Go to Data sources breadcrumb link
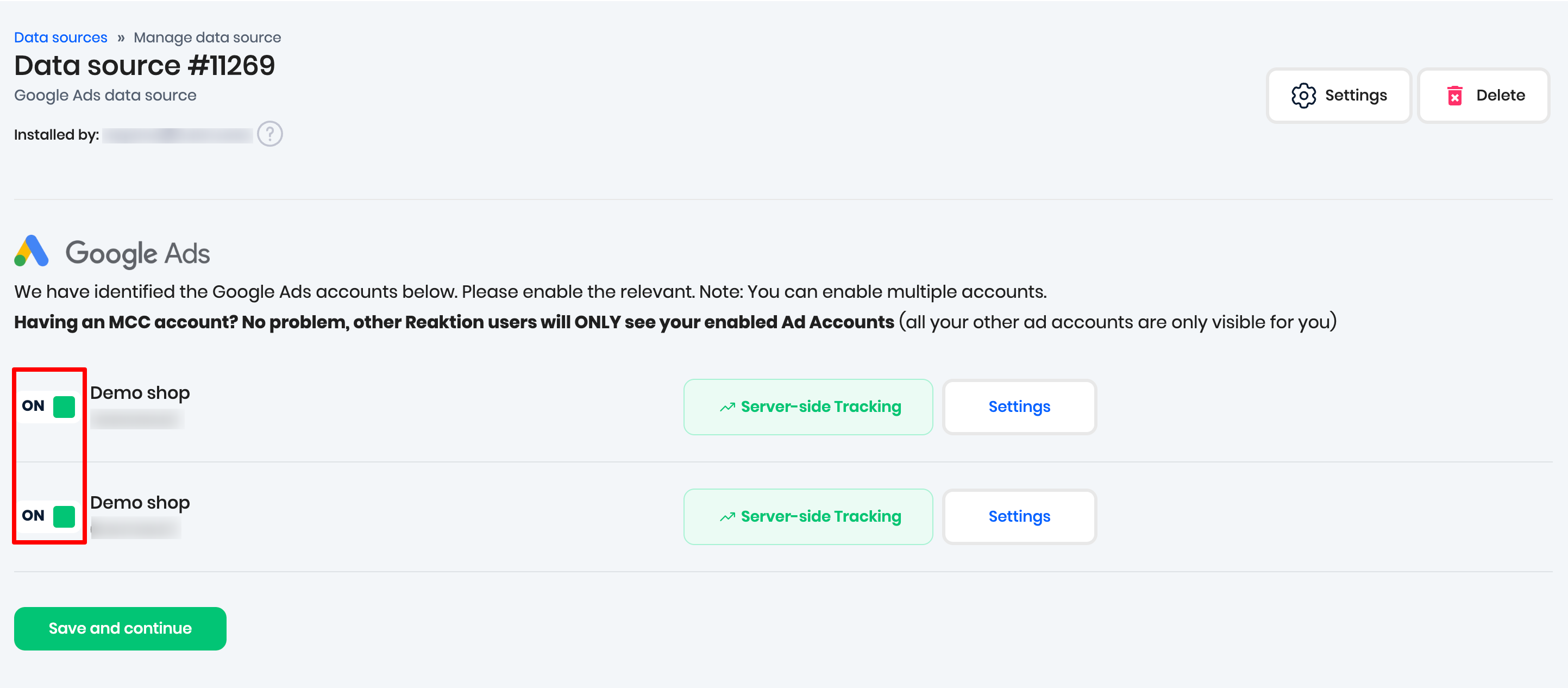1568x688 pixels. 60,37
